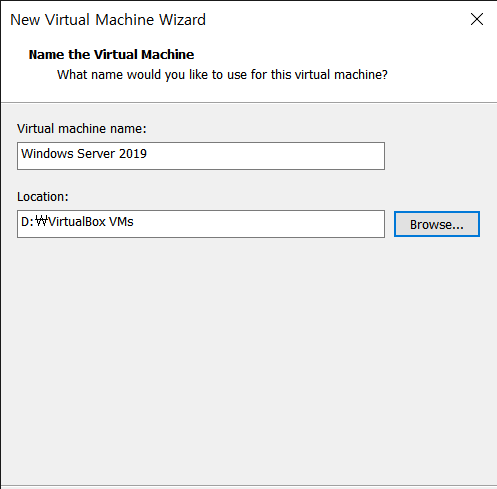Open Browse to choose VM location
This screenshot has height=489, width=497.
437,224
